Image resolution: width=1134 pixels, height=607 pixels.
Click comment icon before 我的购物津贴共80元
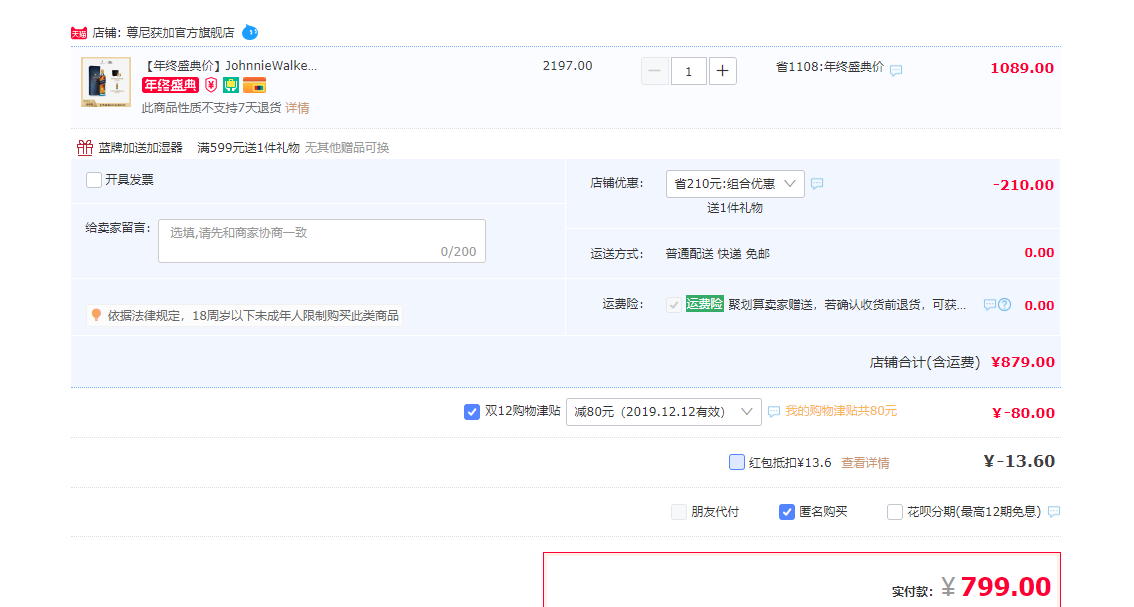coord(774,412)
